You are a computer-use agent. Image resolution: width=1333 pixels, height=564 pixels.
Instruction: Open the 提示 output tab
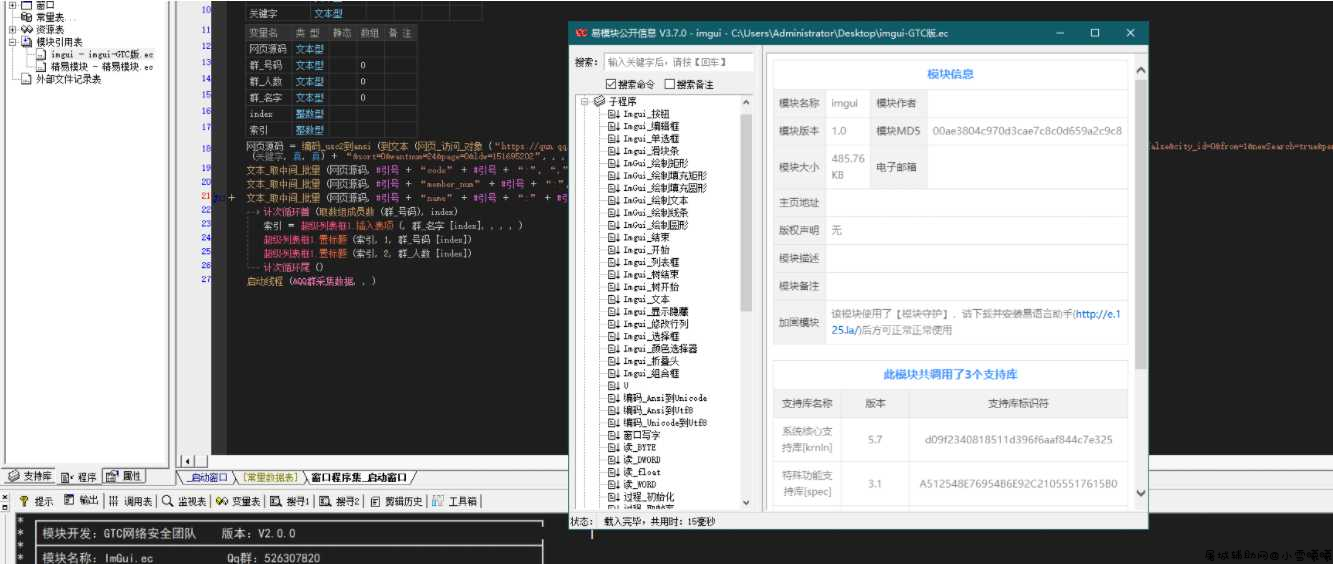(x=37, y=501)
